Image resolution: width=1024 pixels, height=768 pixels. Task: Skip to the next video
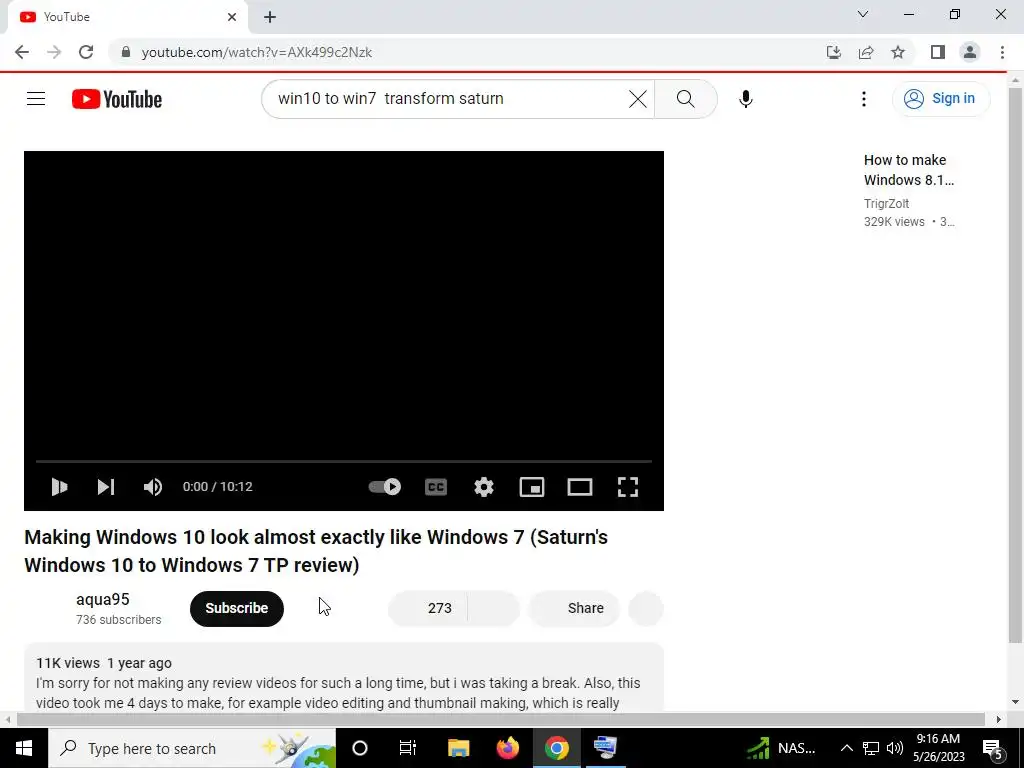coord(106,487)
